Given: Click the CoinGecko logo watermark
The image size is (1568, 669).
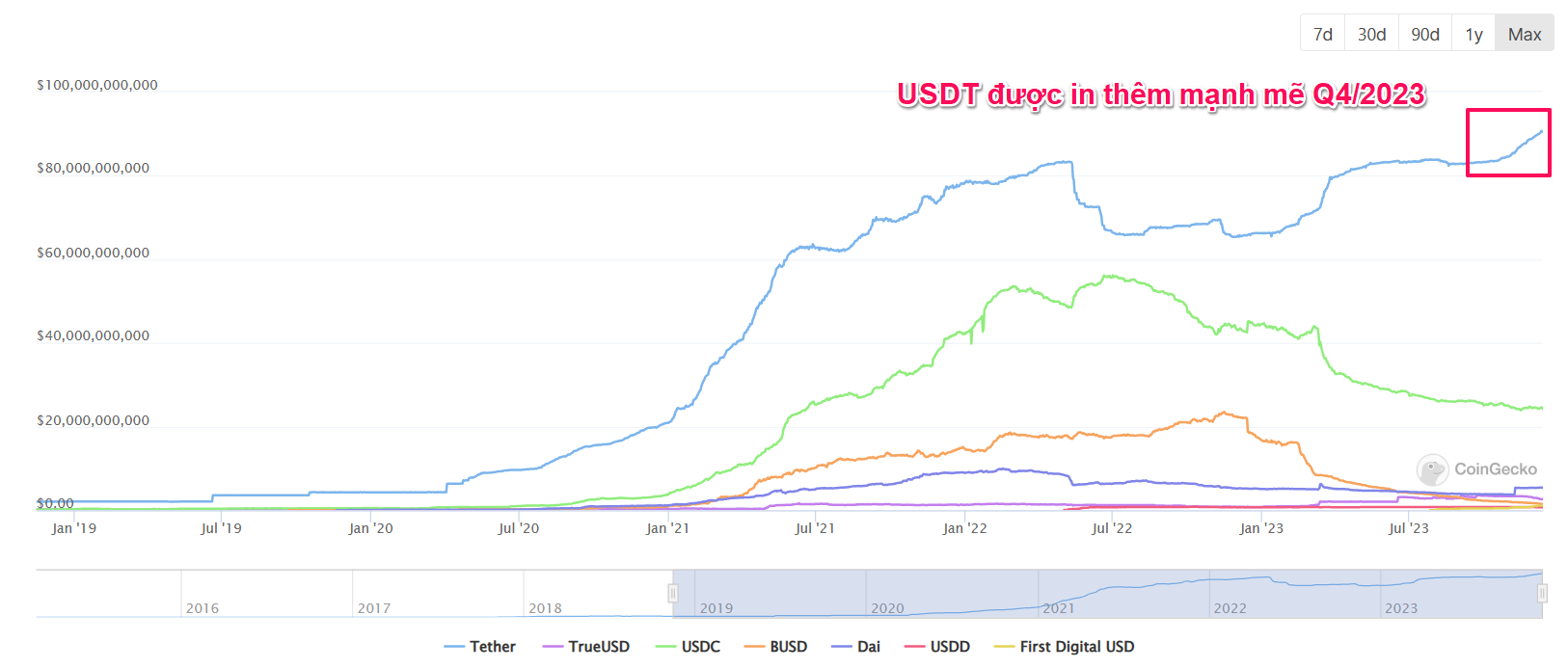Looking at the screenshot, I should [1476, 469].
